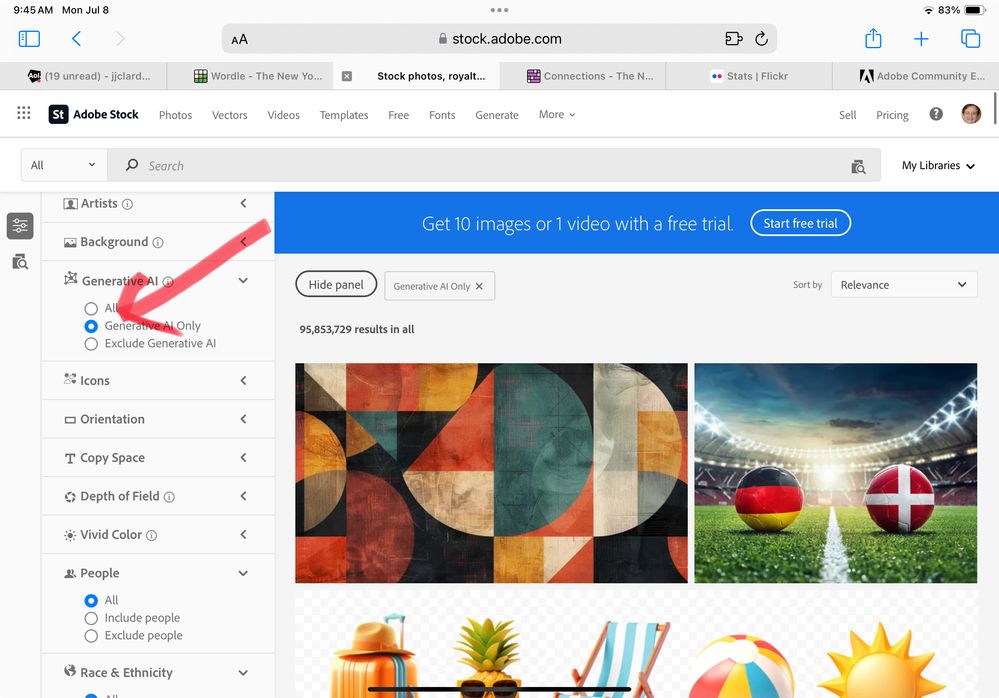
Task: Open the My Libraries dropdown
Action: pos(938,166)
